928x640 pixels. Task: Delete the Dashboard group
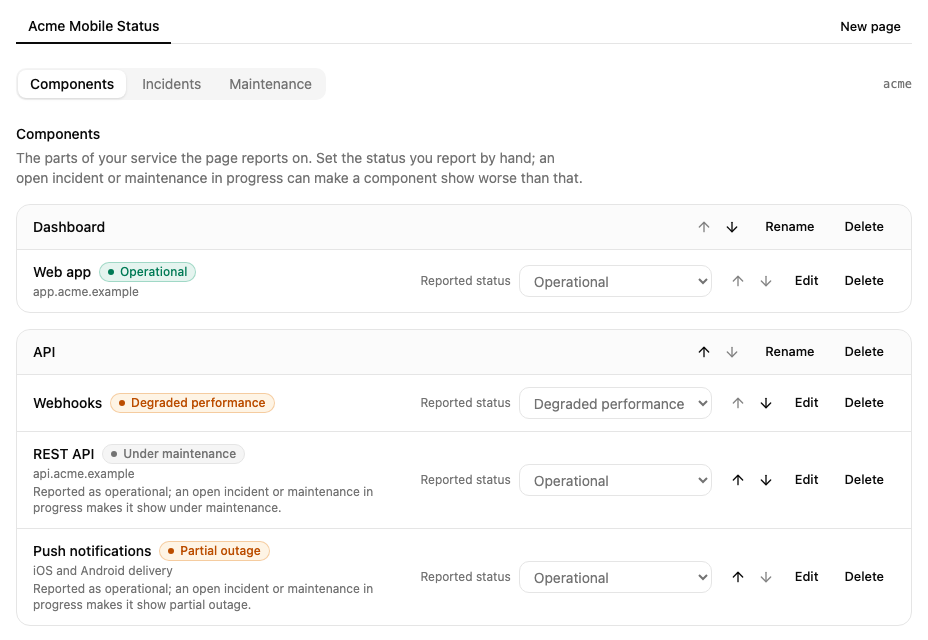point(864,227)
